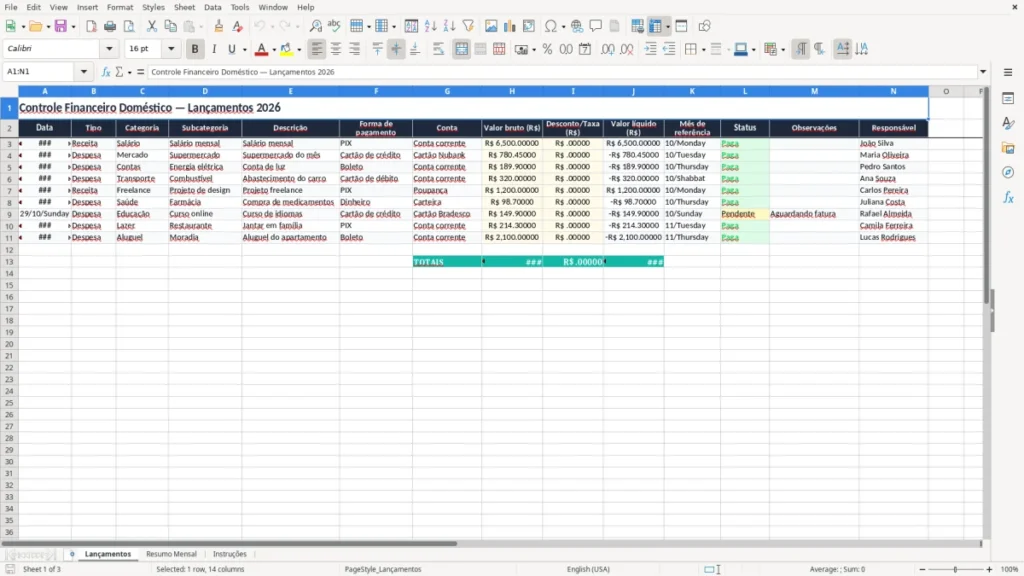Open font color dropdown arrow
Viewport: 1024px width, 576px height.
point(274,49)
